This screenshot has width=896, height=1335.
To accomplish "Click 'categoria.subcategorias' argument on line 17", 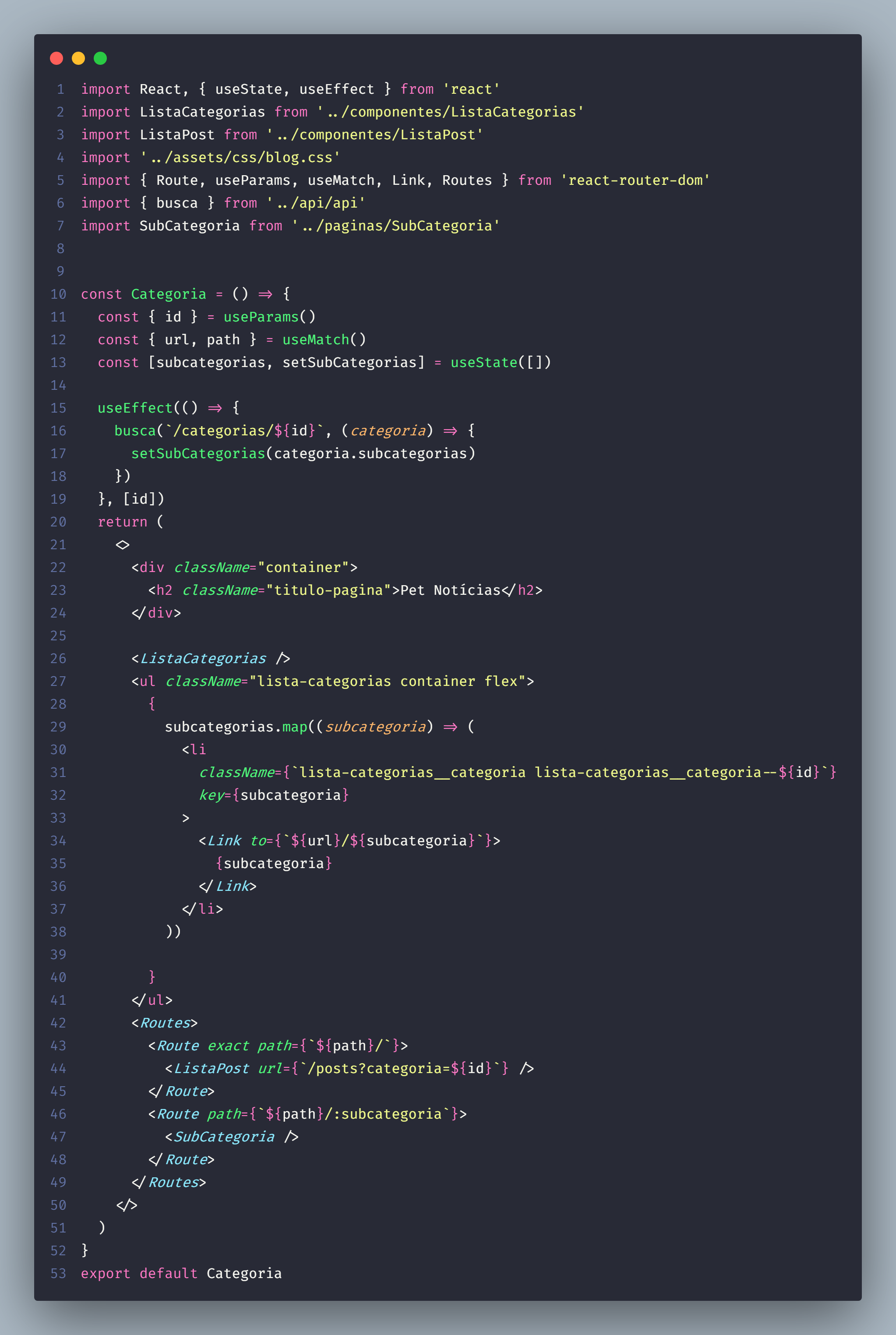I will 370,454.
